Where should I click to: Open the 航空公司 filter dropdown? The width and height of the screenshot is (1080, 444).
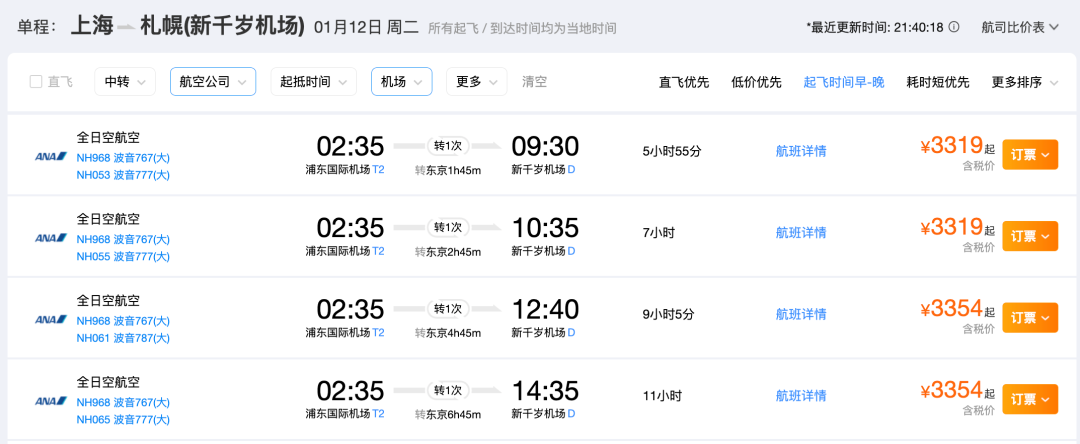tap(213, 81)
